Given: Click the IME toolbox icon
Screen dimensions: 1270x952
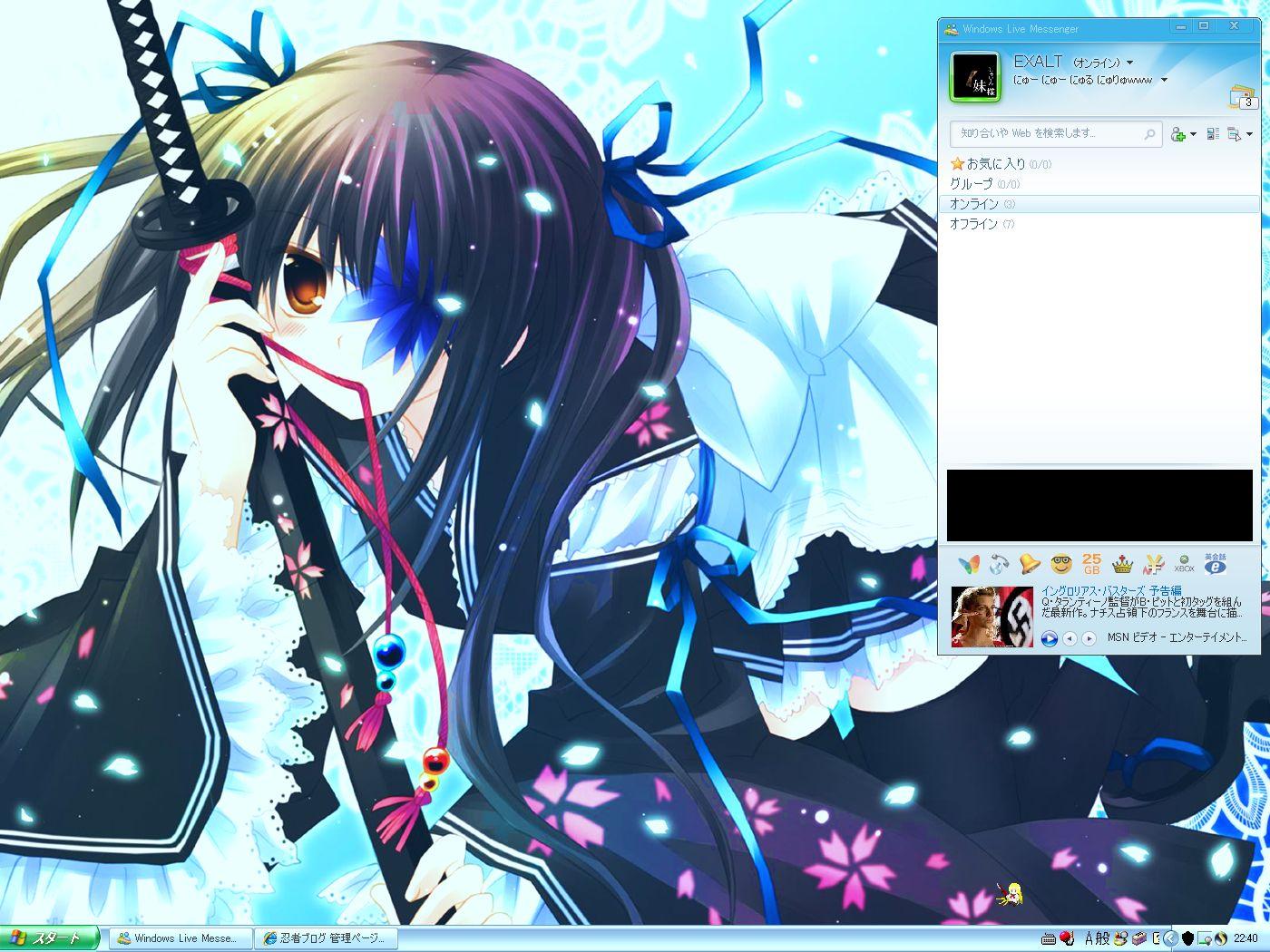Looking at the screenshot, I should coord(1139,938).
